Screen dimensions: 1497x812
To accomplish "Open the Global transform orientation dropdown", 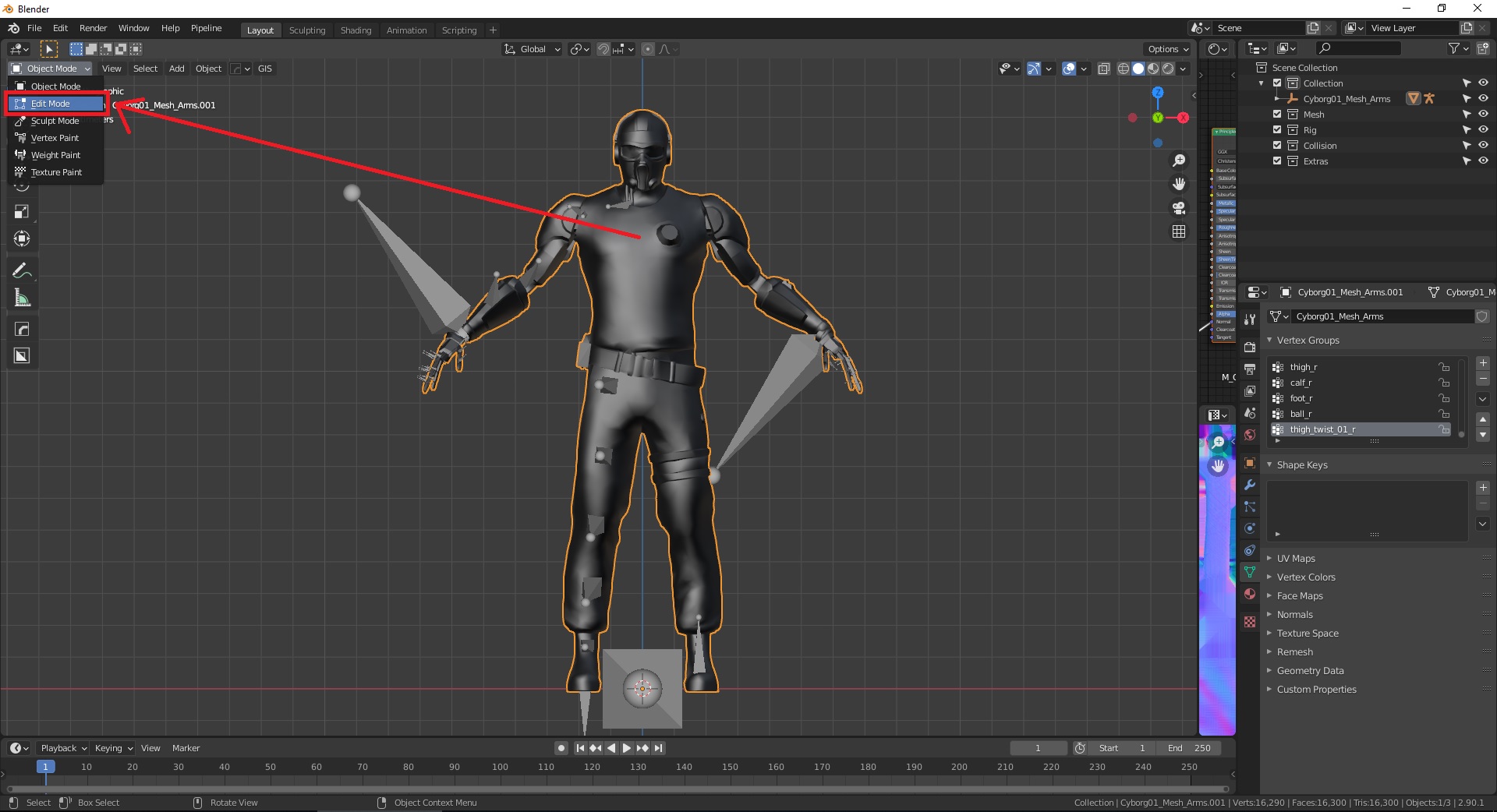I will (x=533, y=49).
